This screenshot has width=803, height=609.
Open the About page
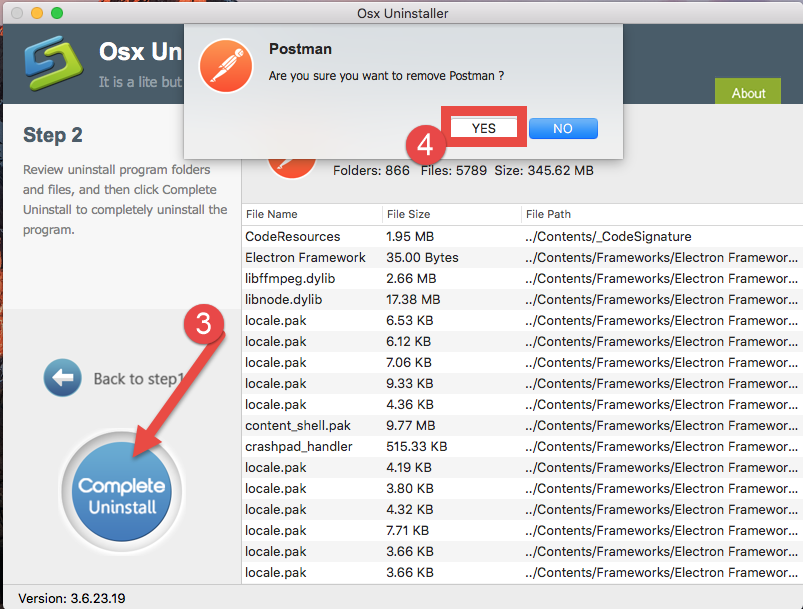point(747,92)
